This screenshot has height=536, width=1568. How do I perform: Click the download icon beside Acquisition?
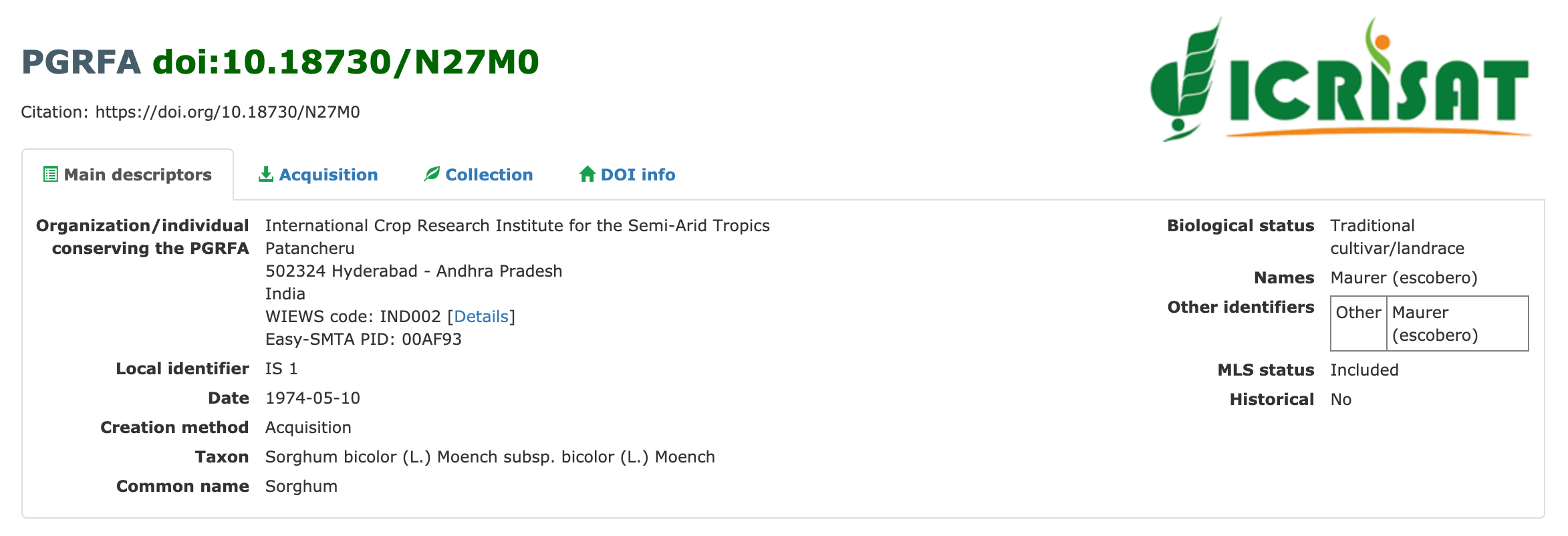266,174
